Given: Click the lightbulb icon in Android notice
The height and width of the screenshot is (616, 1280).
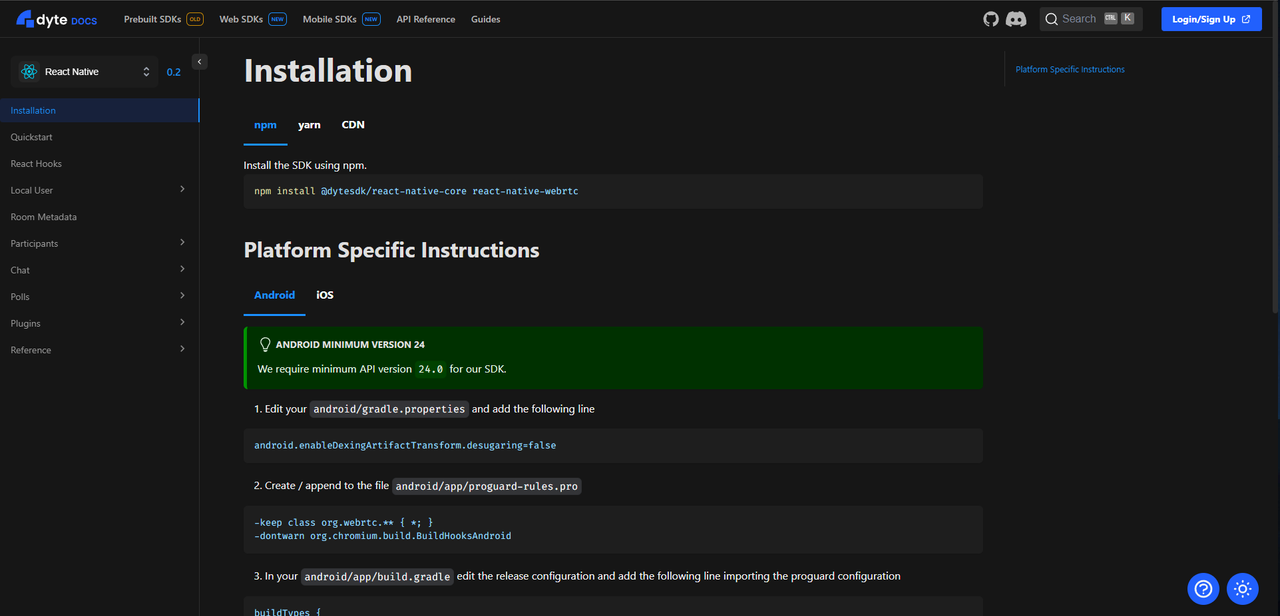Looking at the screenshot, I should click(265, 344).
